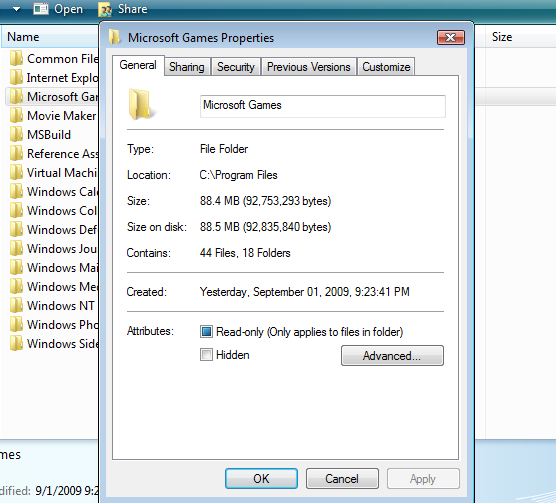Screen dimensions: 556x503
Task: Click the Created date value
Action: pos(305,292)
